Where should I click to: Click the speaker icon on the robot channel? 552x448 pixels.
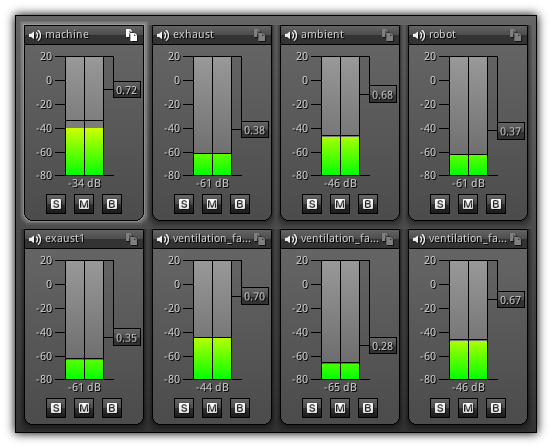pyautogui.click(x=419, y=35)
